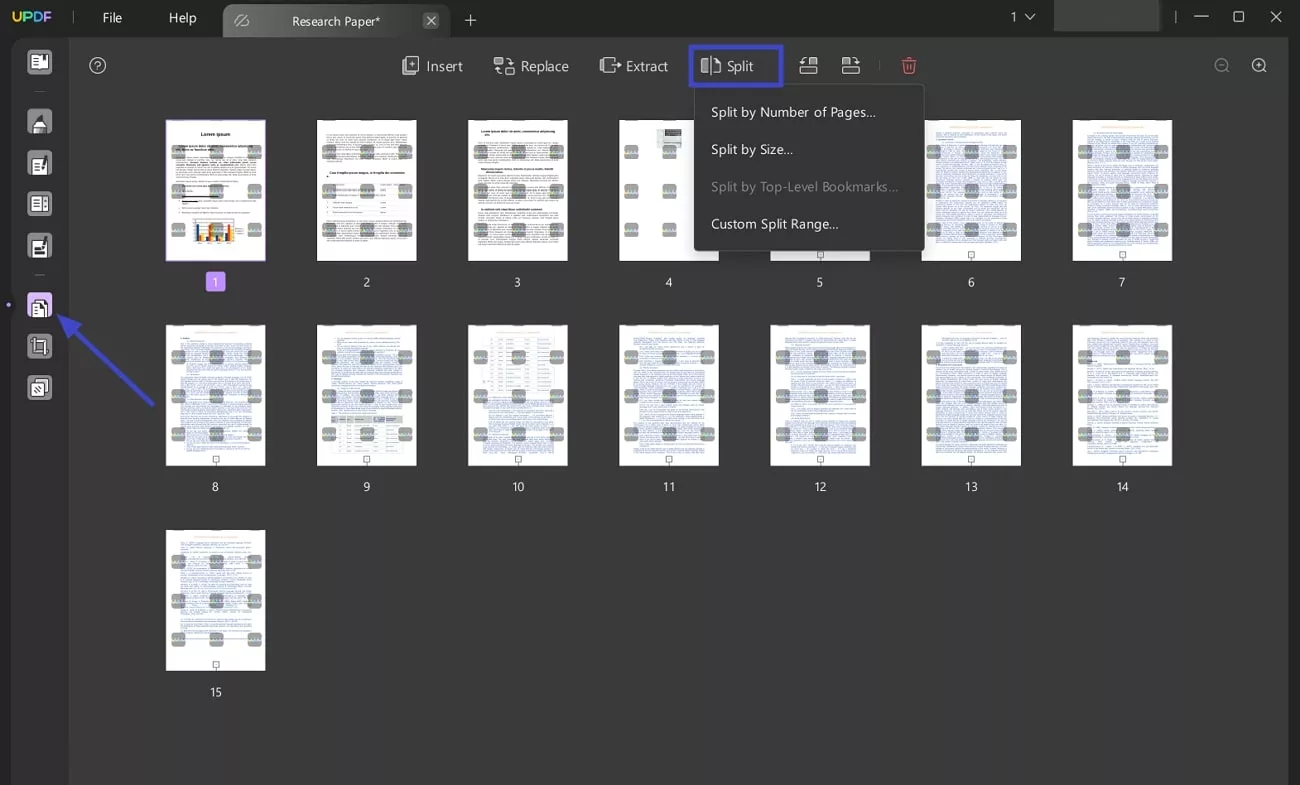Image resolution: width=1300 pixels, height=785 pixels.
Task: Add a new tab with plus icon
Action: pyautogui.click(x=470, y=20)
